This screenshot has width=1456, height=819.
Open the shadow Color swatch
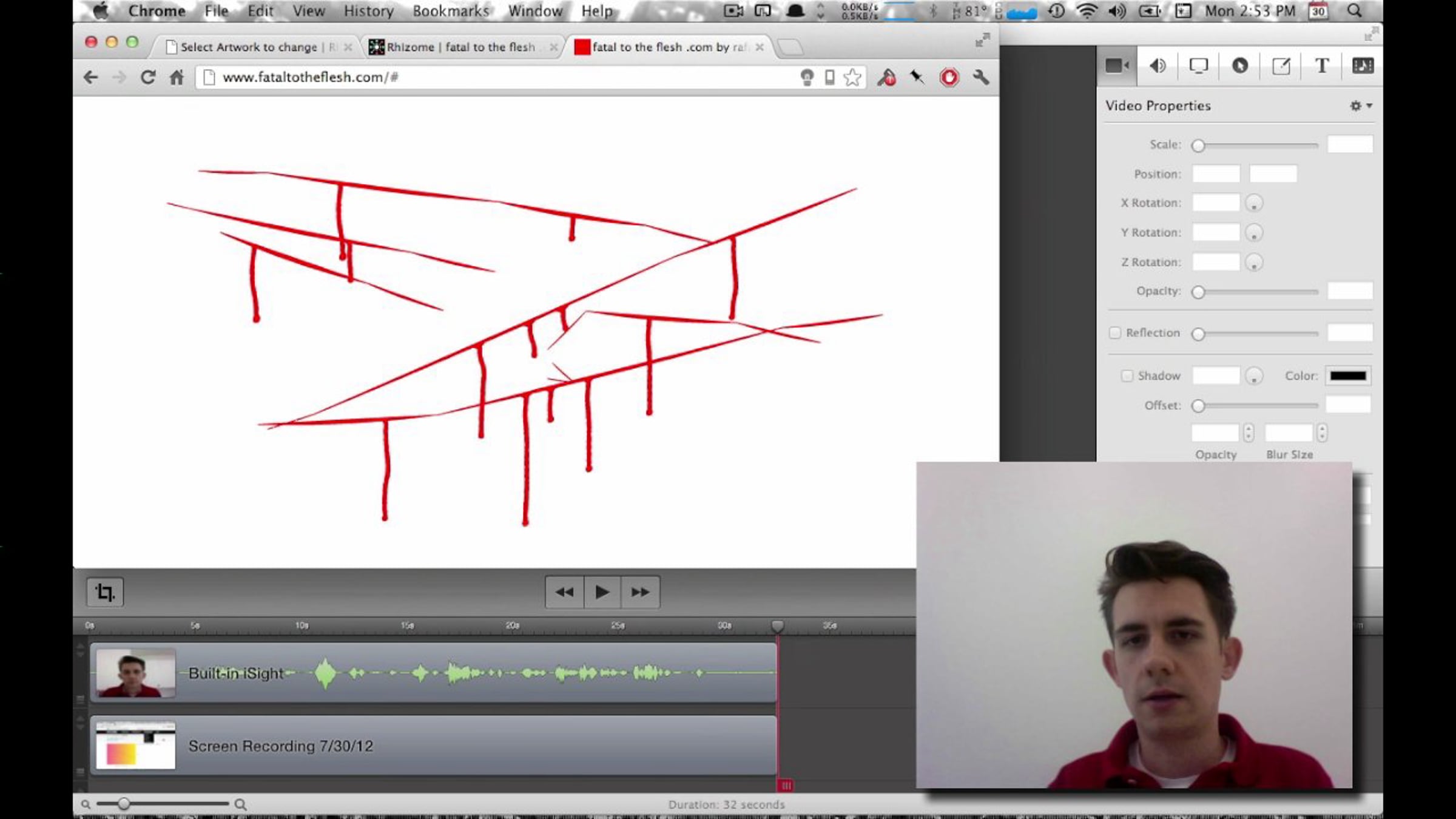[1347, 376]
